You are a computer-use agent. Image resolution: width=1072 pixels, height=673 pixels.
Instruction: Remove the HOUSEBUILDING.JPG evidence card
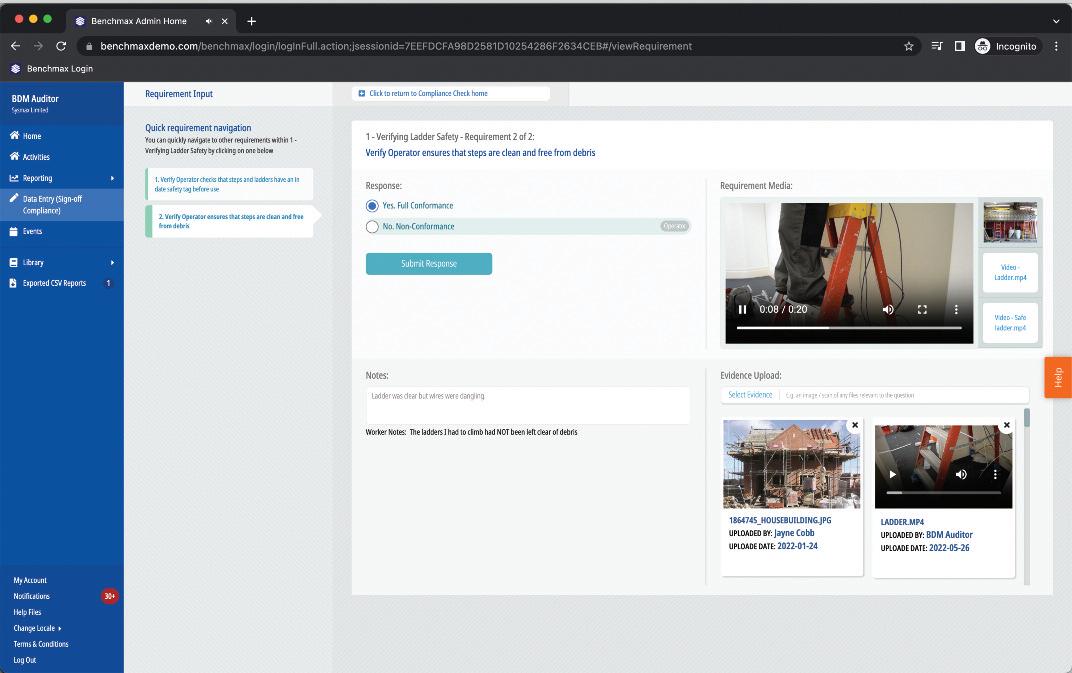(x=855, y=425)
